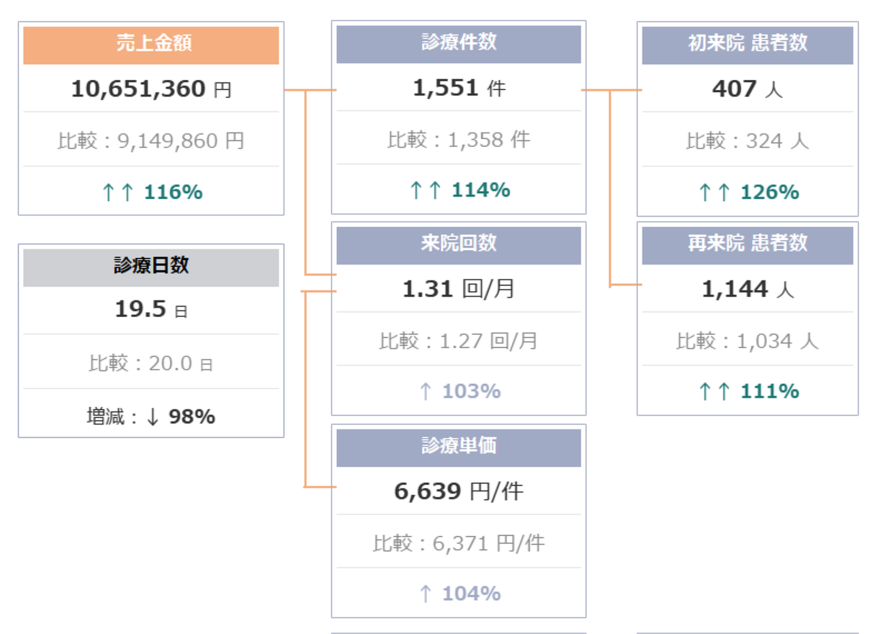The width and height of the screenshot is (880, 634).
Task: Select the 19.5 日 treatment days value
Action: point(151,309)
